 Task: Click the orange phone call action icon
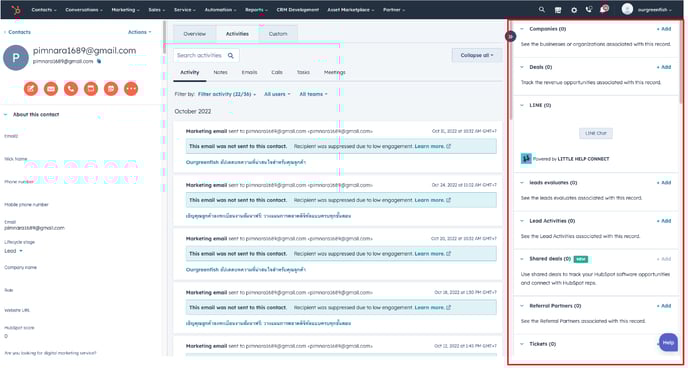tap(71, 89)
